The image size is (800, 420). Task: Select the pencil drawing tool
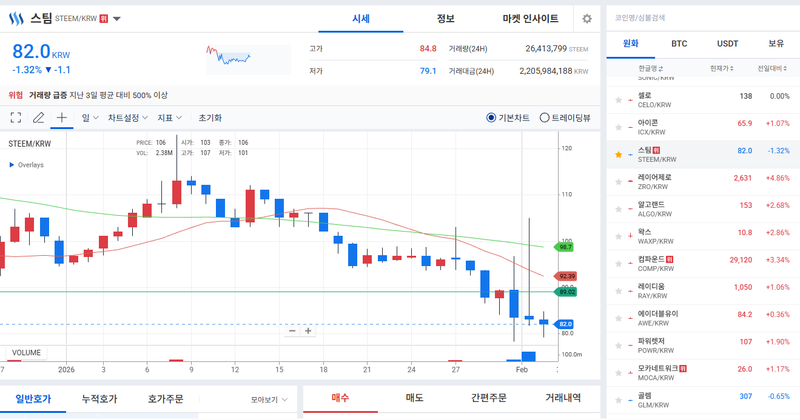[39, 117]
